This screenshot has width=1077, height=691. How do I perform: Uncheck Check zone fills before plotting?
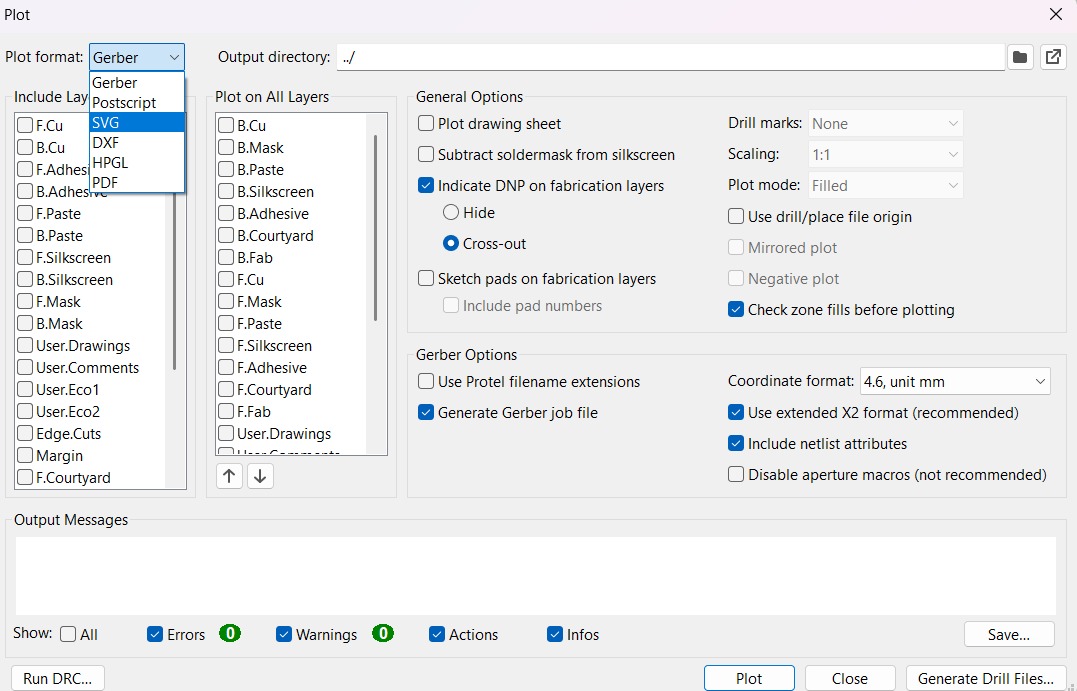736,309
